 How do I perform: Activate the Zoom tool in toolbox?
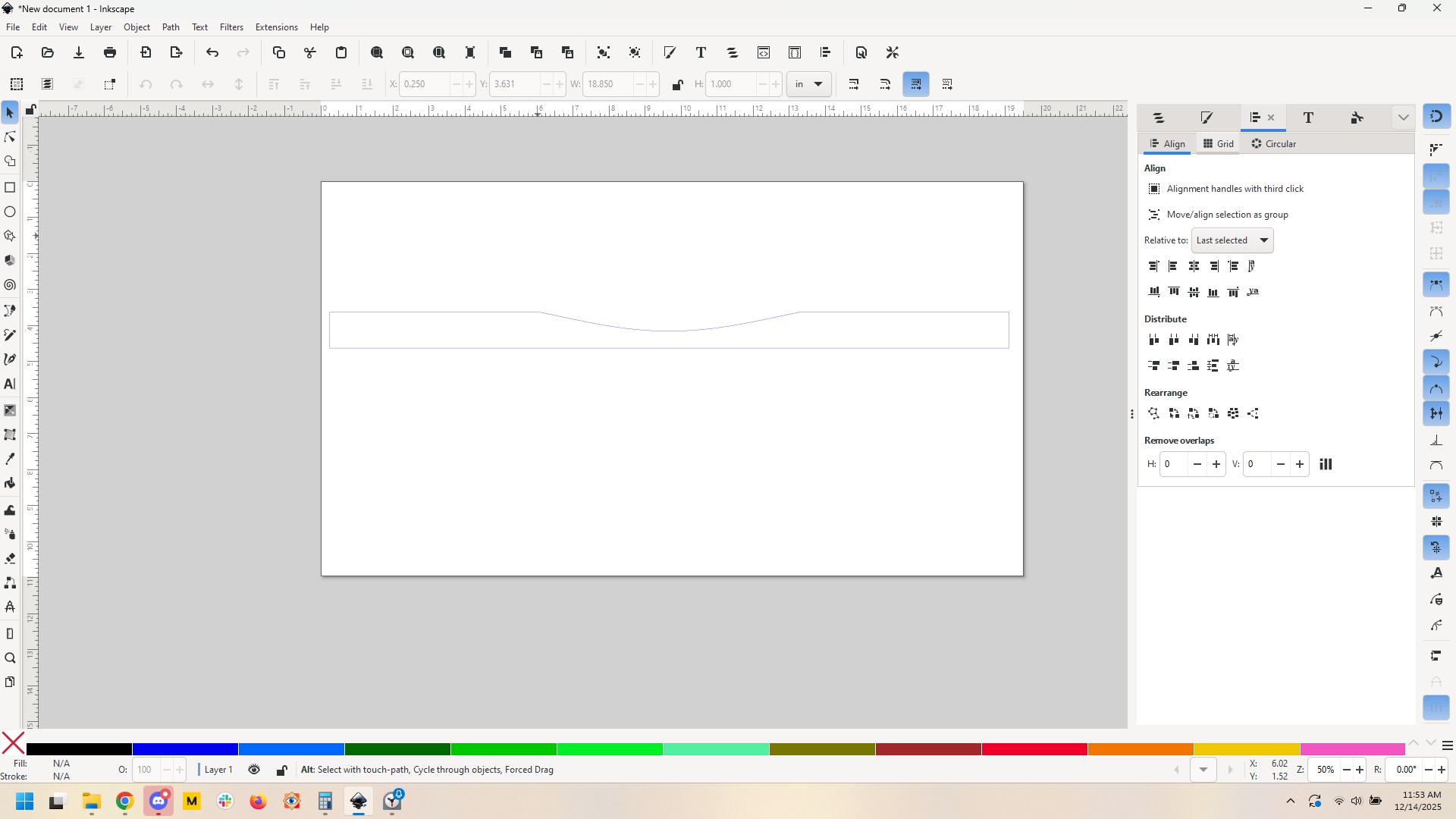10,658
